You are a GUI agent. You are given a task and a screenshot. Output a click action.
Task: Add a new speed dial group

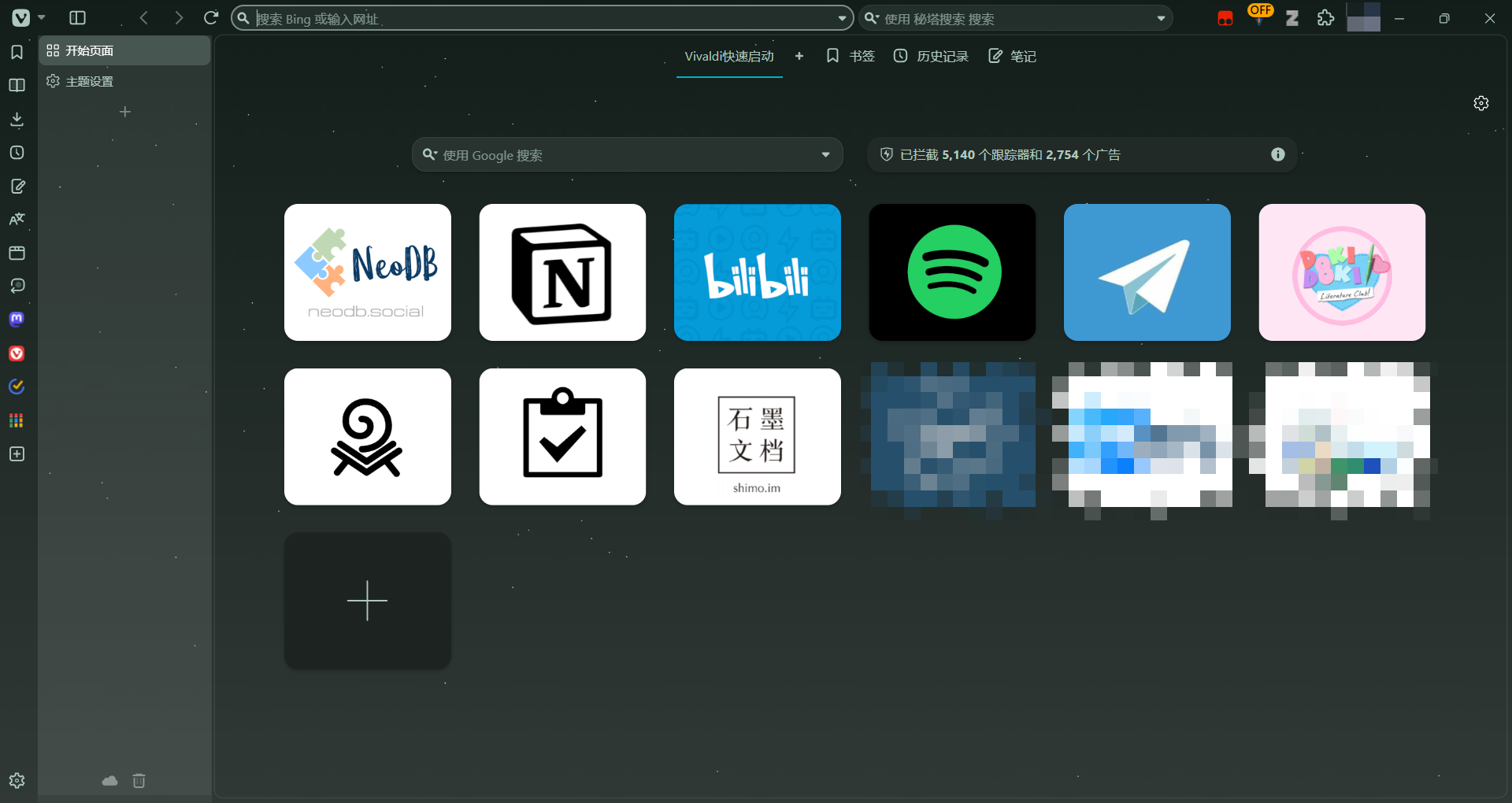coord(799,56)
